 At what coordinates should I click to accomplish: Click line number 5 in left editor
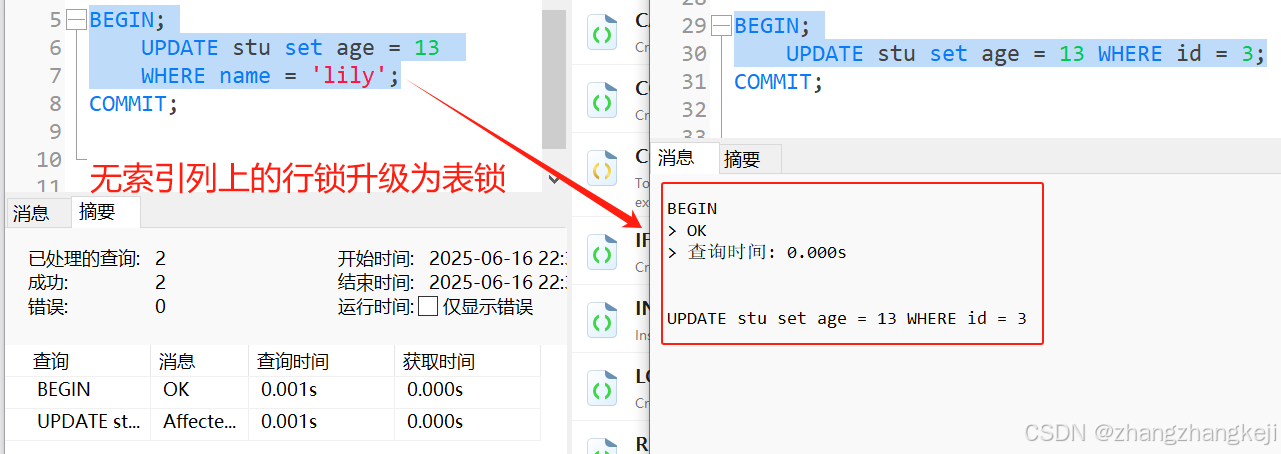click(54, 20)
